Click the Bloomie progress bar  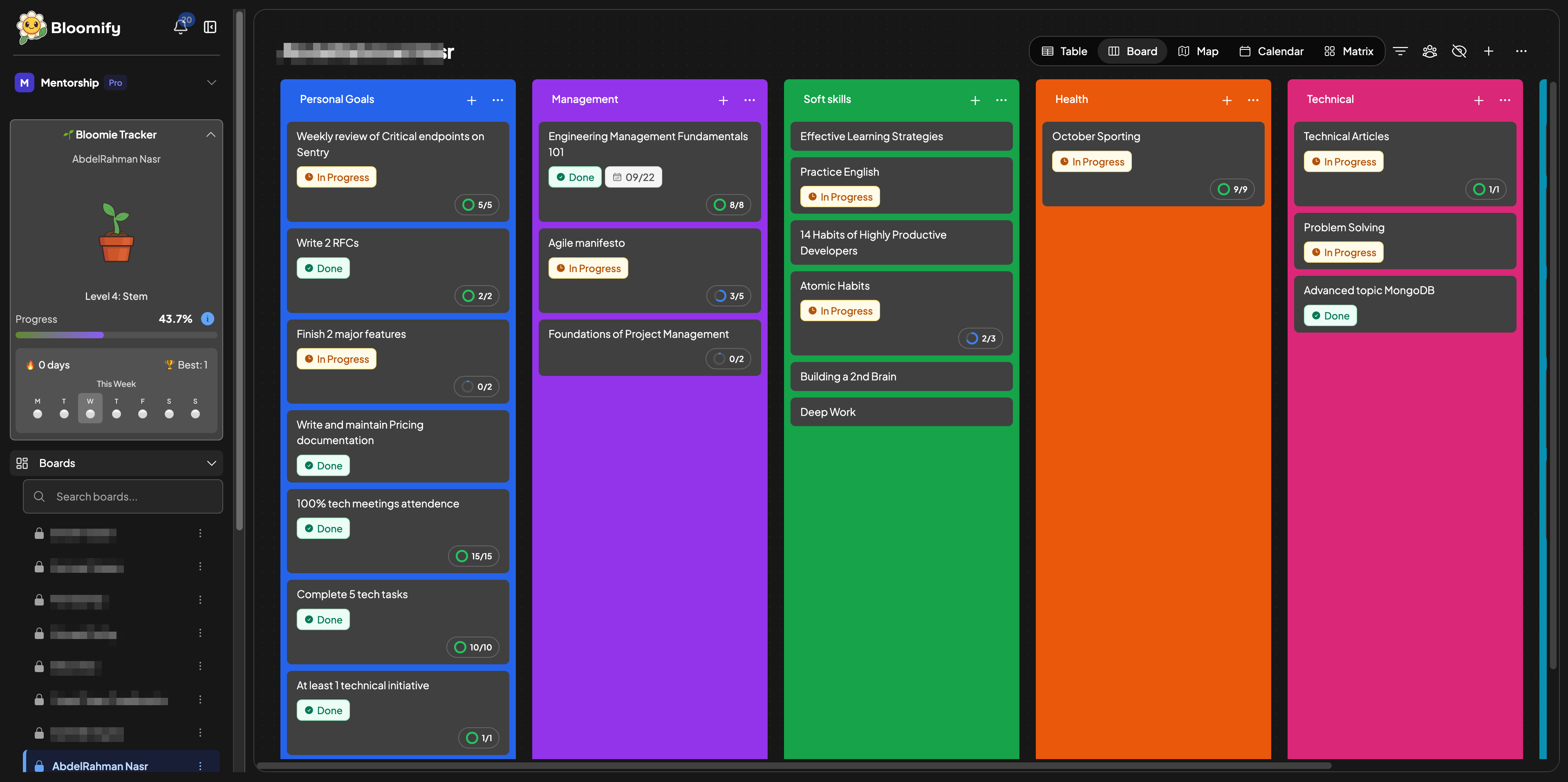[x=116, y=335]
